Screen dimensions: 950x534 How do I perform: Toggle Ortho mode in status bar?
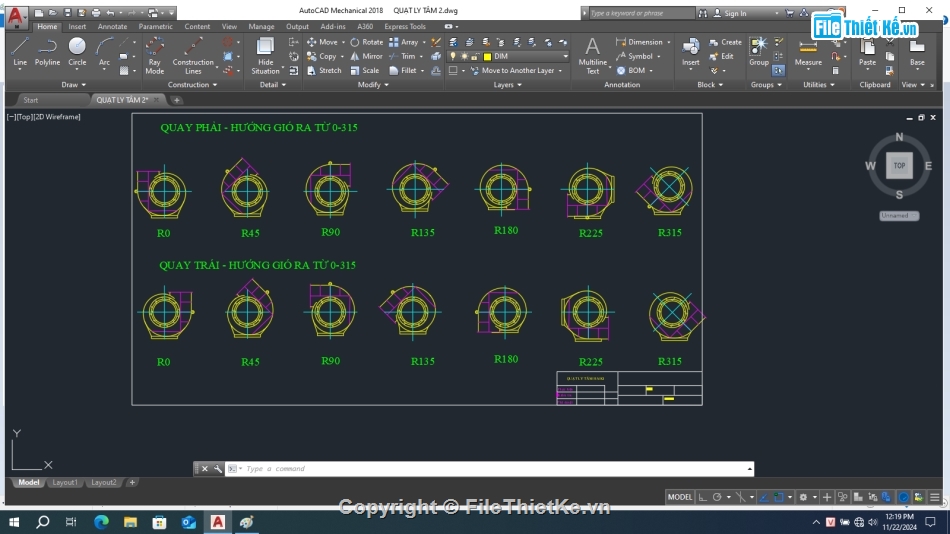[x=702, y=497]
